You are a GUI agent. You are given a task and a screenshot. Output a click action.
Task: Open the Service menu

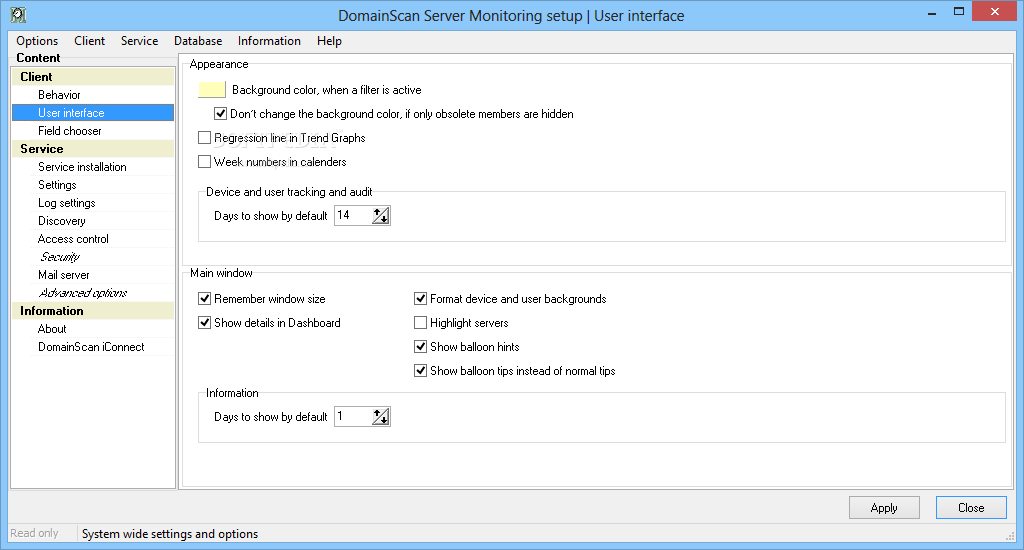point(139,40)
